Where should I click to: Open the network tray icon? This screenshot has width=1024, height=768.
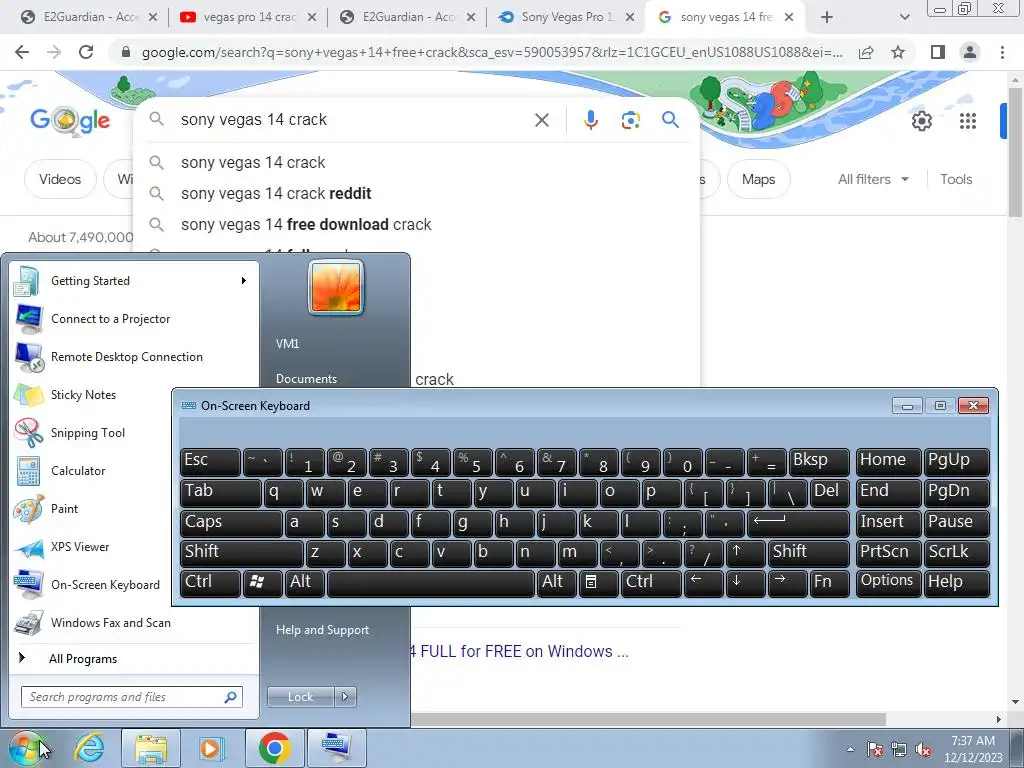[899, 750]
